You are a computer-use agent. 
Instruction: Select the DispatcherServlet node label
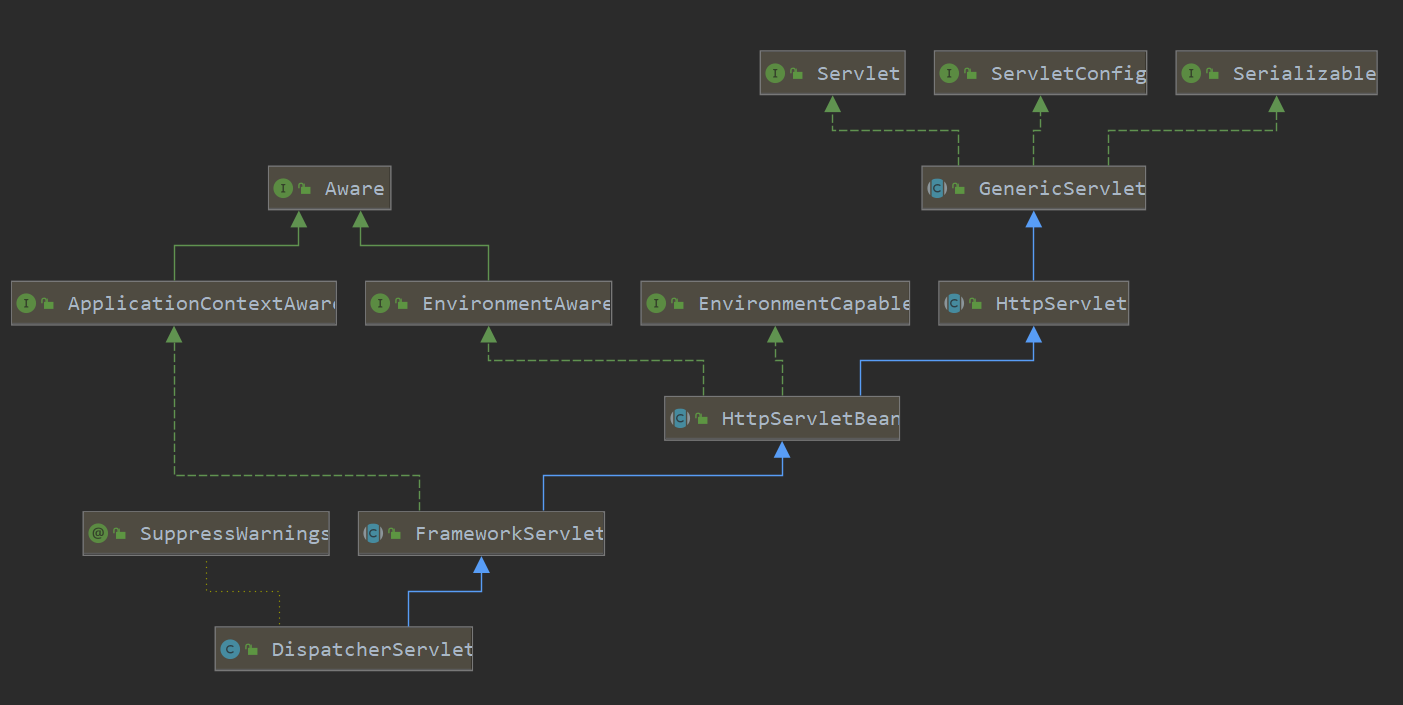tap(371, 649)
